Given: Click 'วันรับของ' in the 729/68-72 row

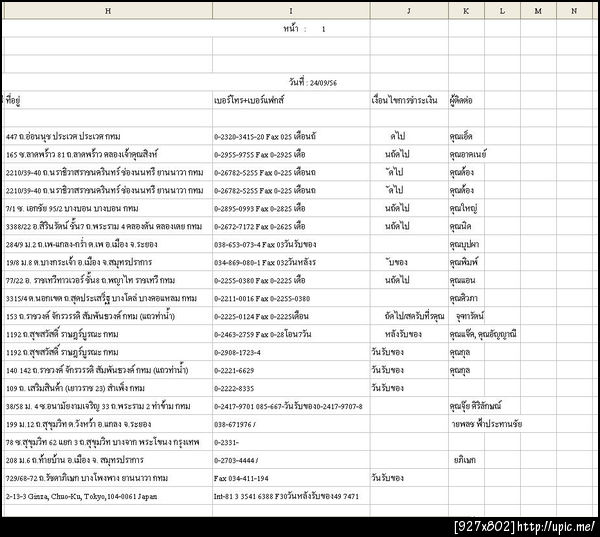Looking at the screenshot, I should (x=409, y=478).
